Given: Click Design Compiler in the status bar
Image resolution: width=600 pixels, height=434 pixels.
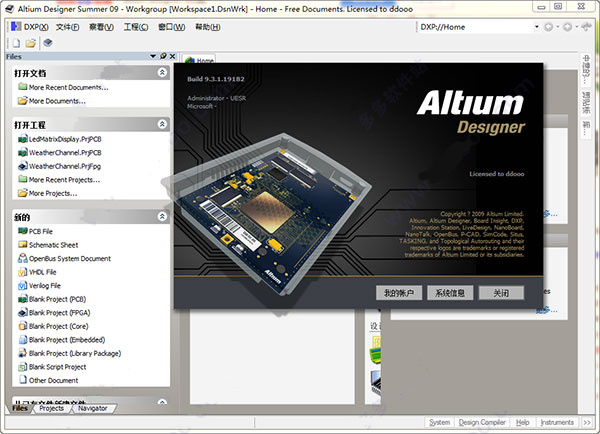Looking at the screenshot, I should click(x=480, y=423).
